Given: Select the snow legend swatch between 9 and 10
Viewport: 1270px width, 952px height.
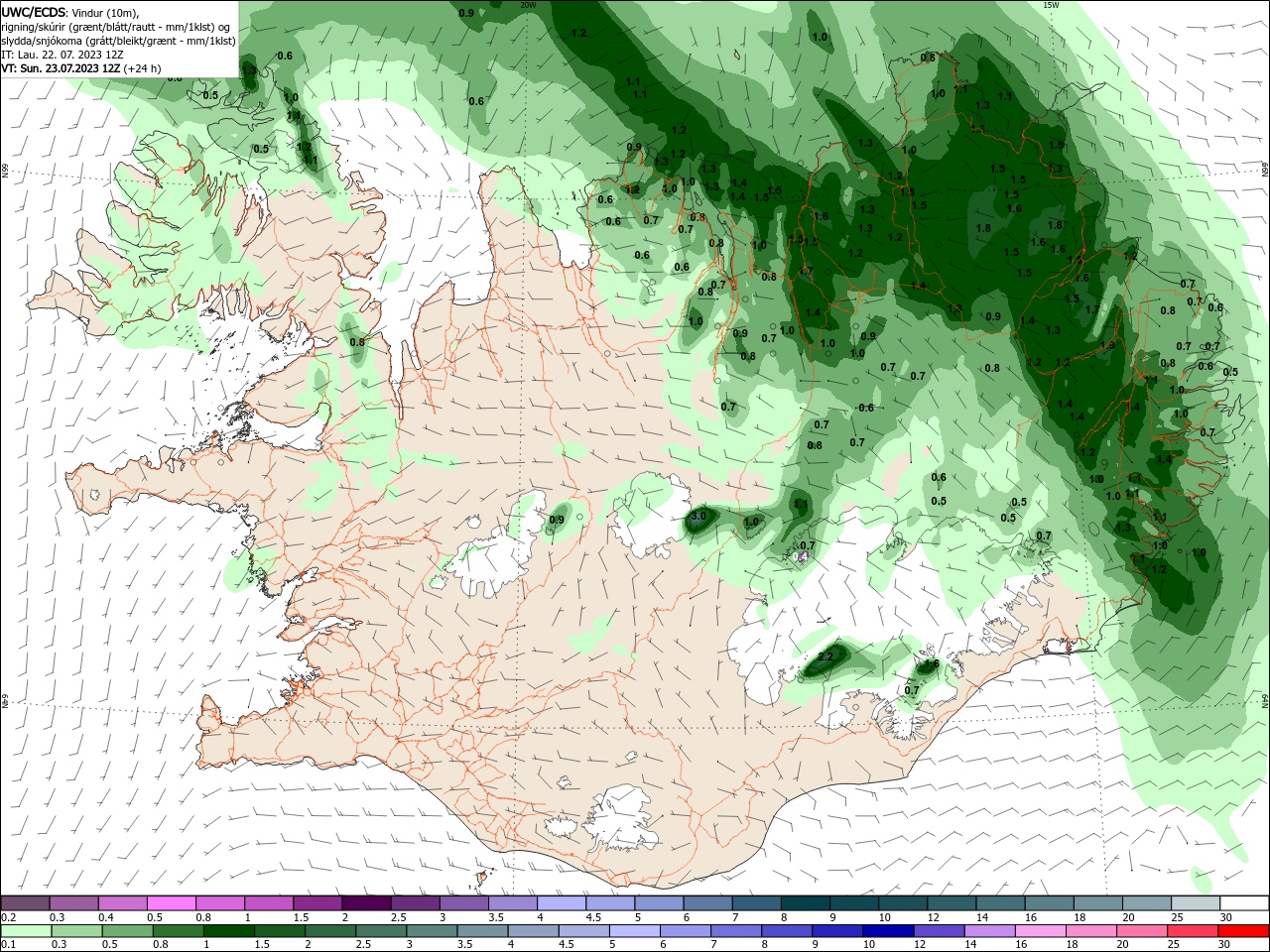Looking at the screenshot, I should click(x=853, y=903).
